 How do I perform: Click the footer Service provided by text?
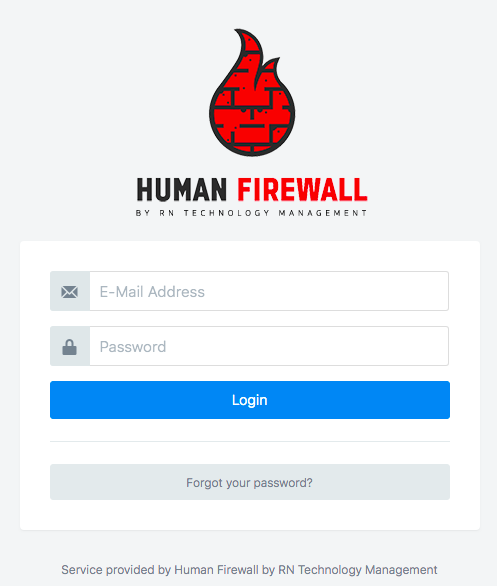[116, 570]
